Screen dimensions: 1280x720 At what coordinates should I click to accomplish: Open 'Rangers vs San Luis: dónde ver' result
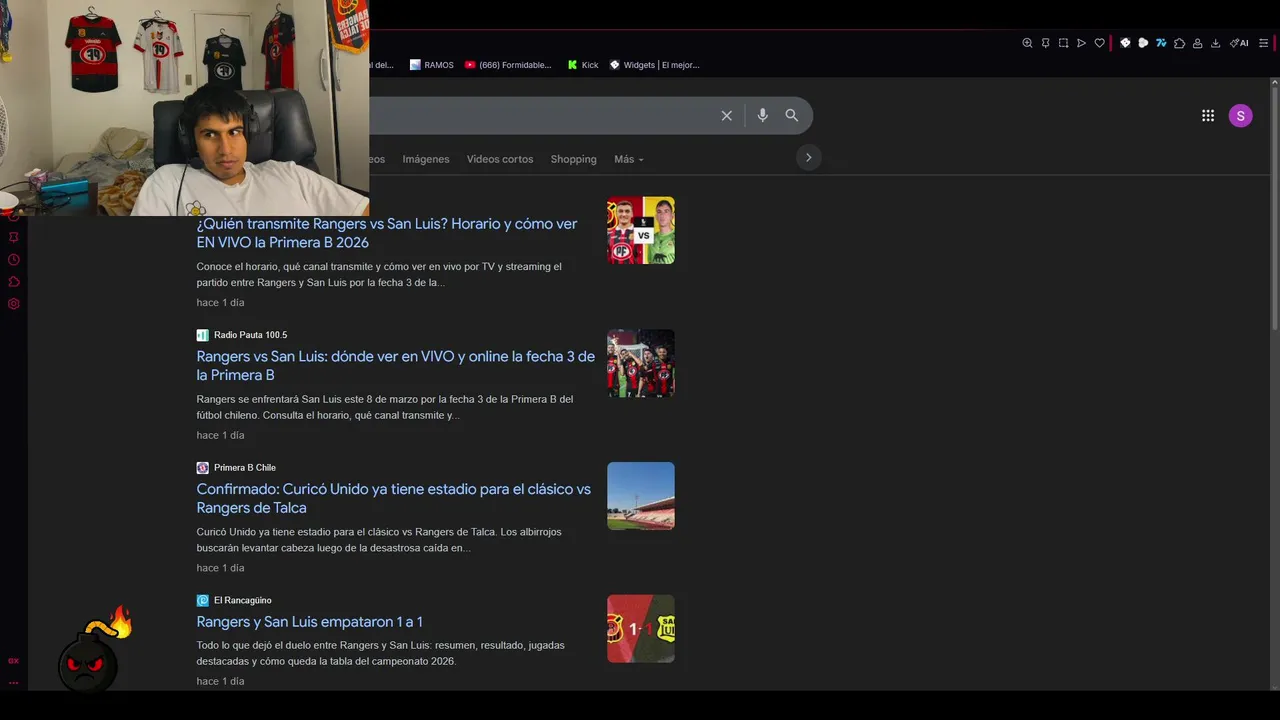395,366
